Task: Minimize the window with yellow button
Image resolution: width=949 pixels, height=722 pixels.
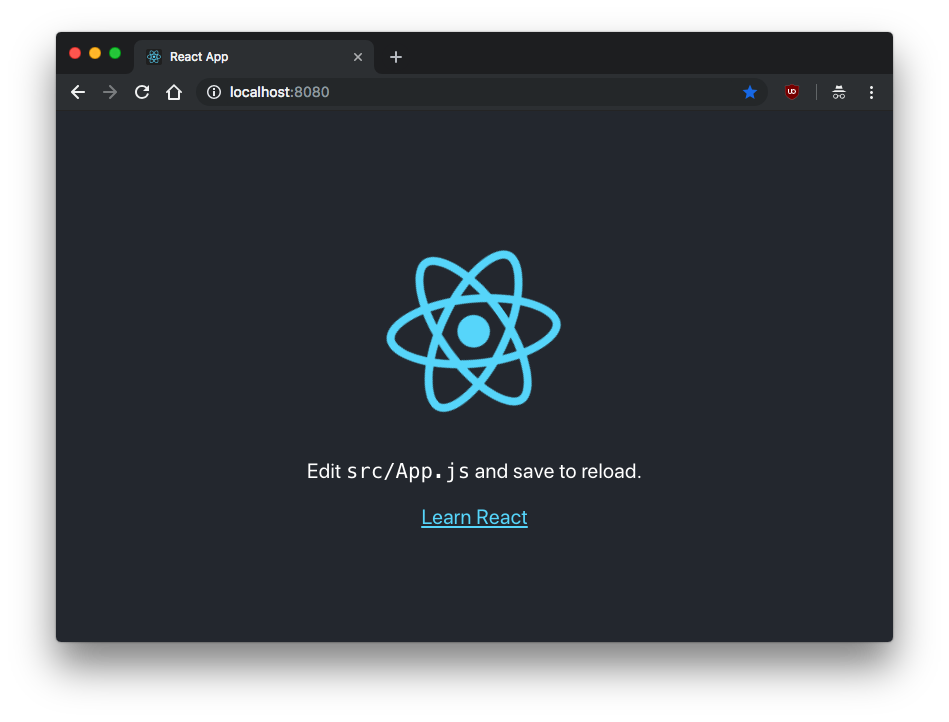Action: pos(95,53)
